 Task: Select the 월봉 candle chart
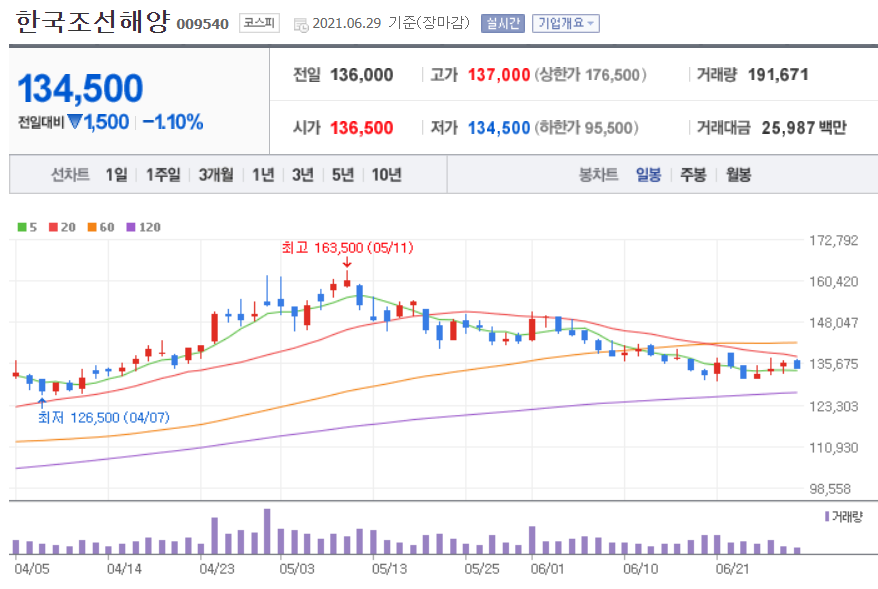[x=739, y=175]
